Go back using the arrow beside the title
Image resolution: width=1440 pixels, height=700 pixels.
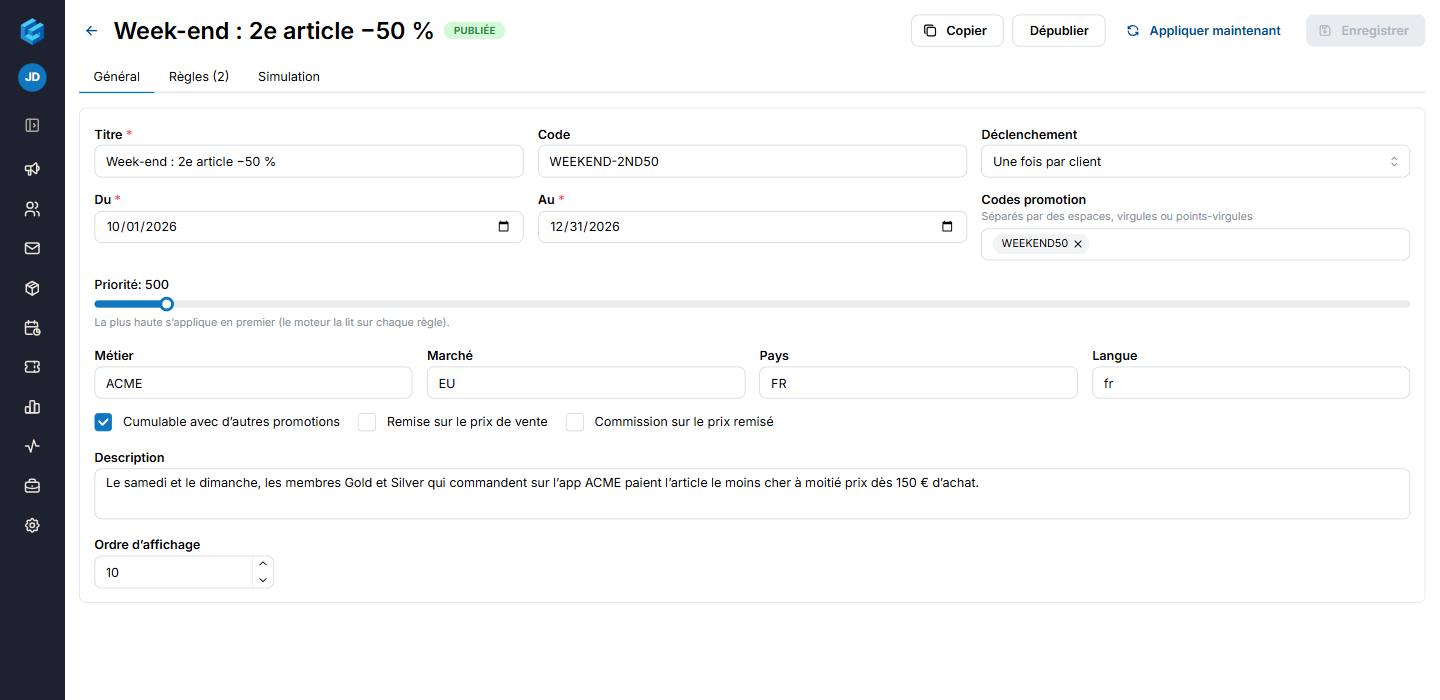(x=92, y=31)
